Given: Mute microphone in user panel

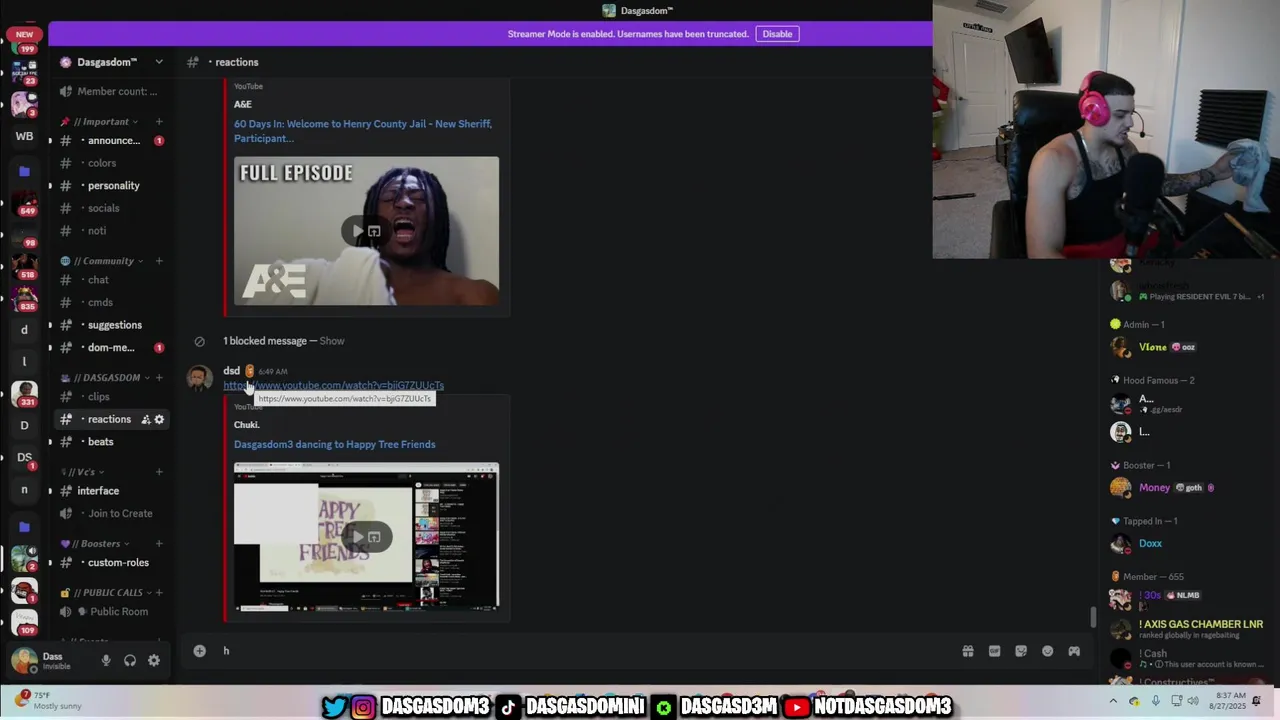Looking at the screenshot, I should (x=106, y=660).
